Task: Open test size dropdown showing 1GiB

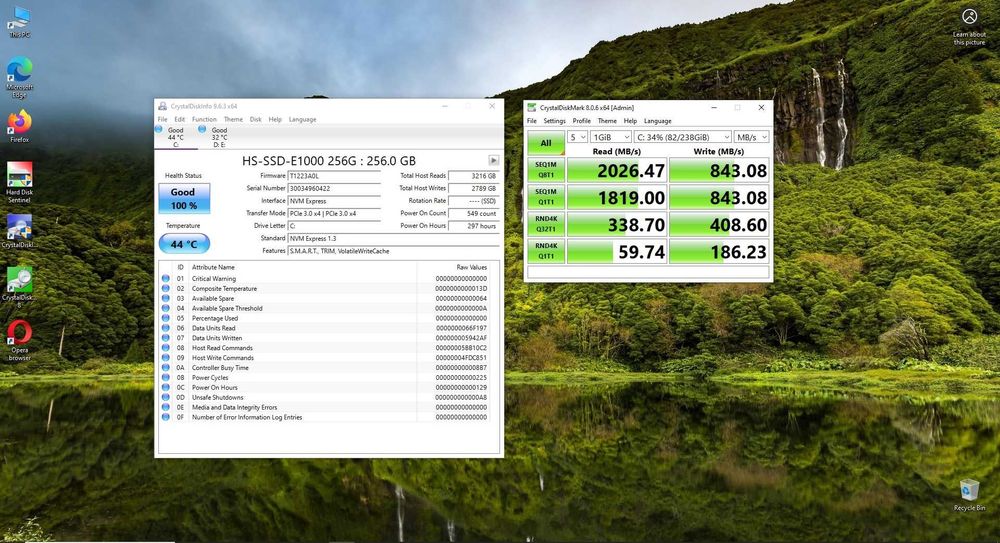Action: click(x=611, y=137)
